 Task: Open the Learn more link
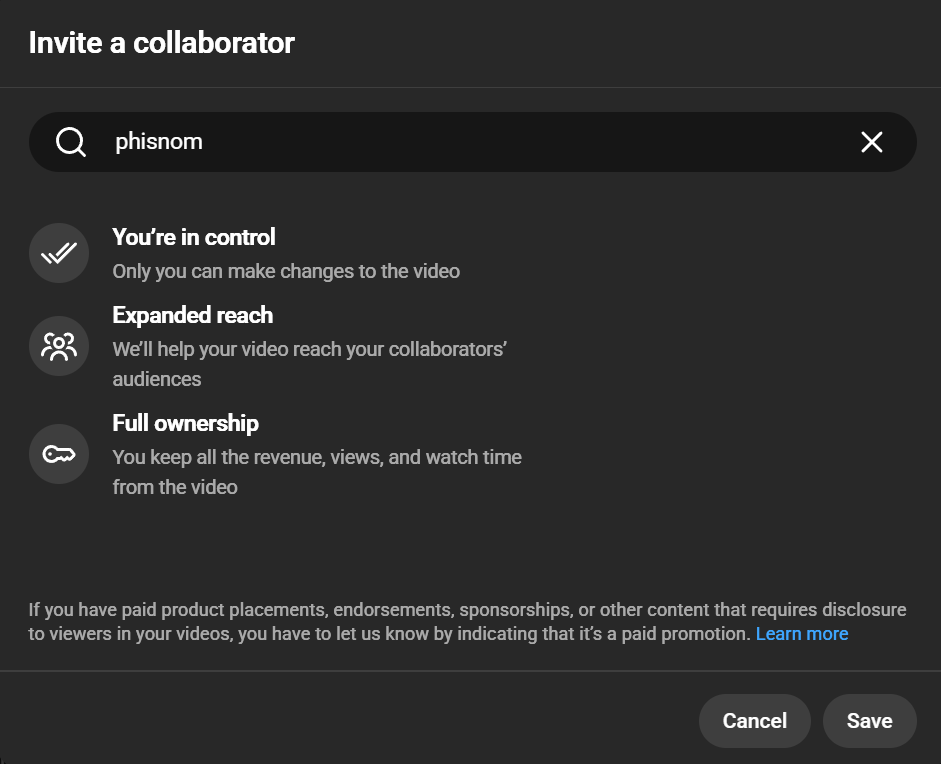[802, 634]
